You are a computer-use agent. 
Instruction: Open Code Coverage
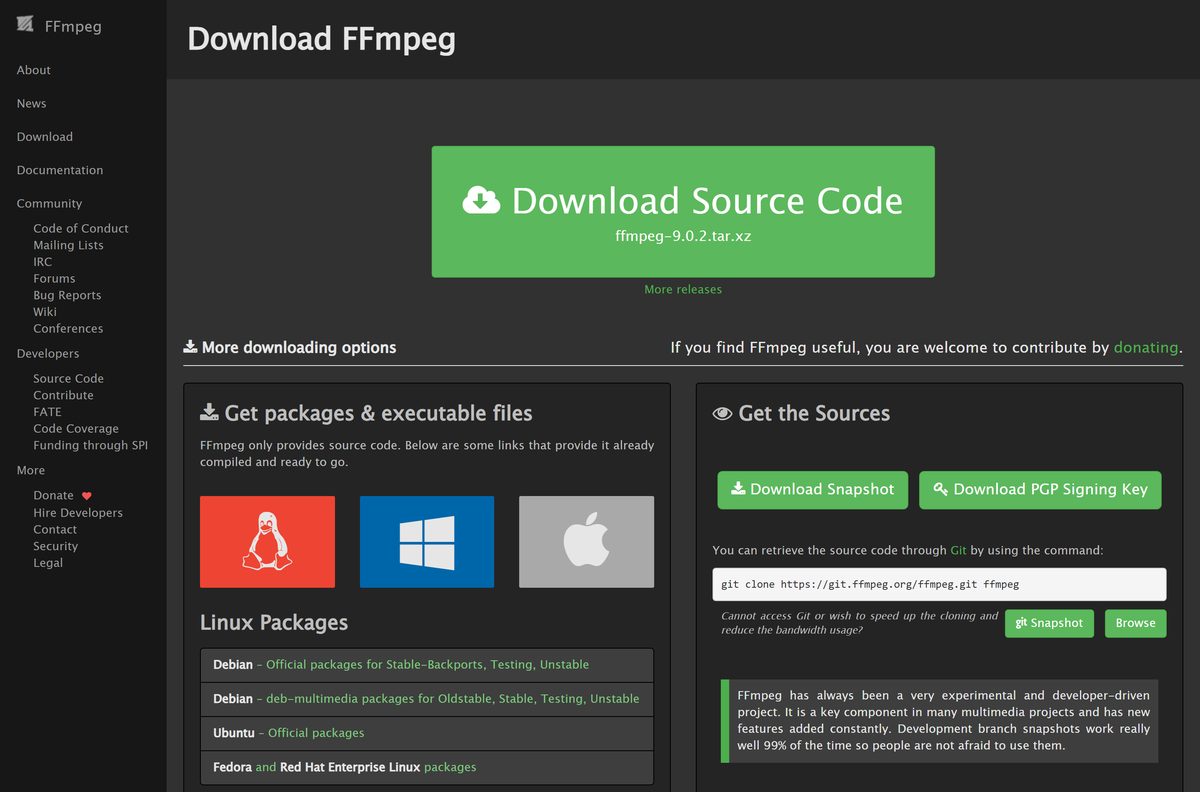pos(76,428)
